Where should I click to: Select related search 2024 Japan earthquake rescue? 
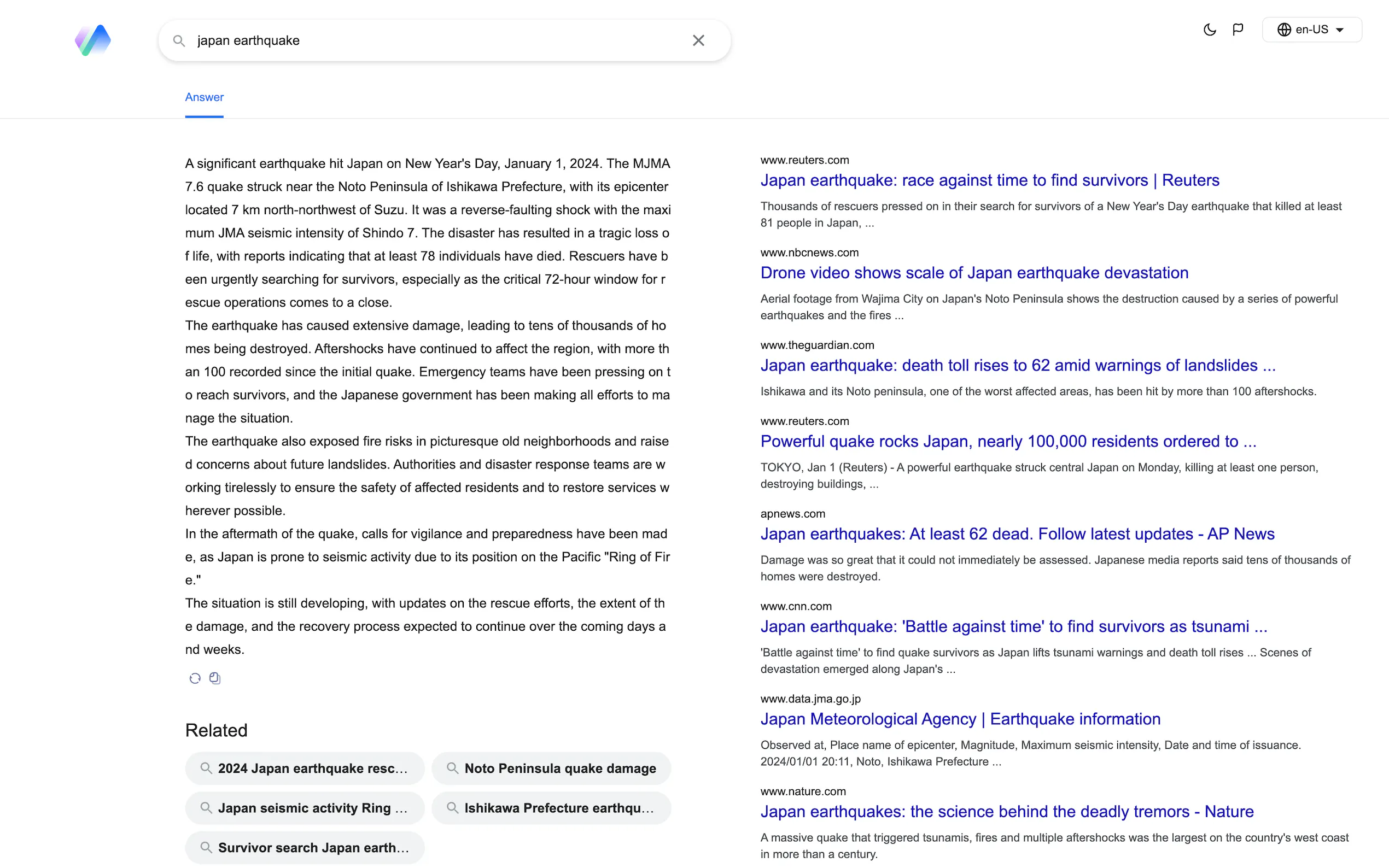[x=305, y=768]
